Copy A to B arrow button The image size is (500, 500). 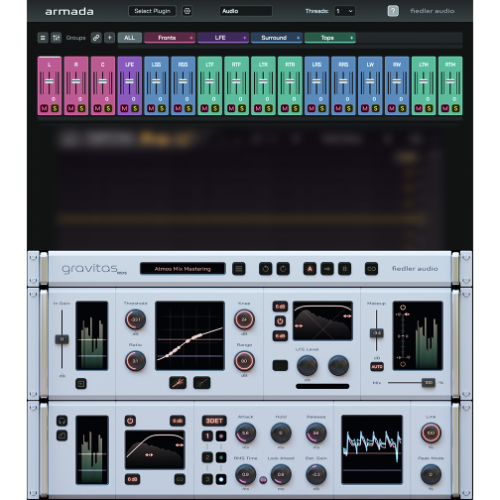[327, 269]
